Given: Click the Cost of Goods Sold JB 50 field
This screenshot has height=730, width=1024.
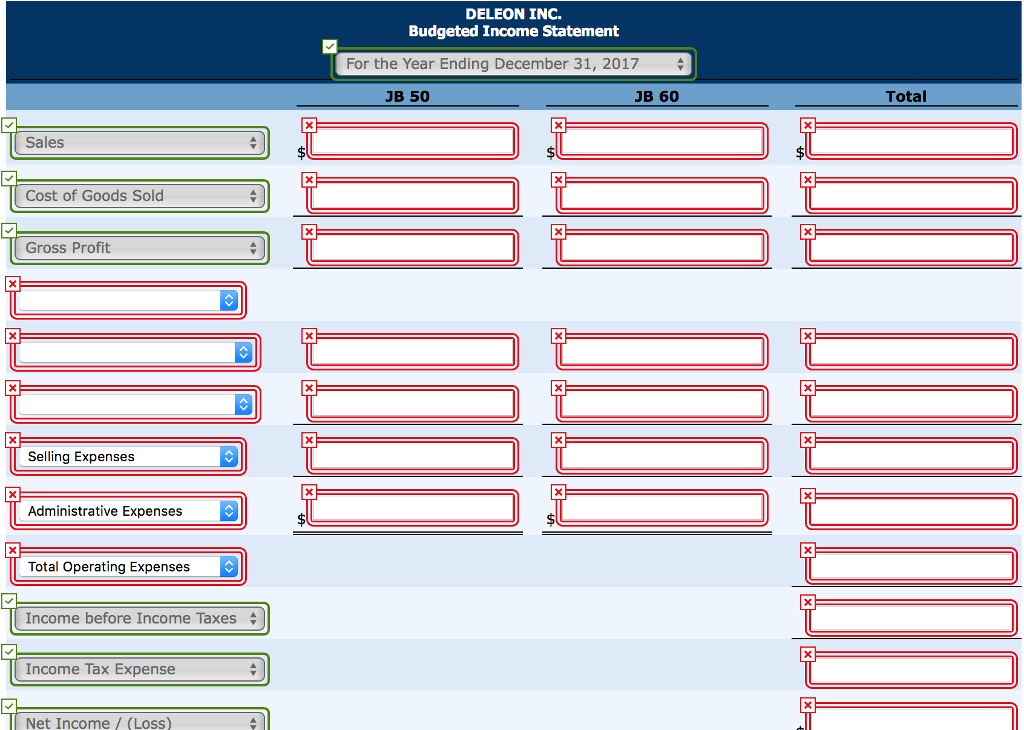Looking at the screenshot, I should (x=413, y=195).
